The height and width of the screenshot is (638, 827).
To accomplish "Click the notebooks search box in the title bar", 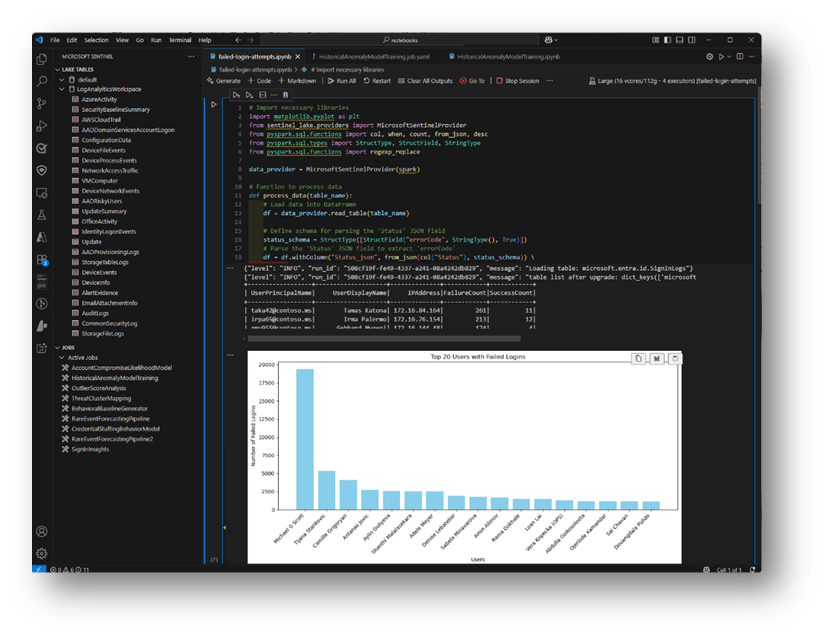I will click(x=400, y=40).
